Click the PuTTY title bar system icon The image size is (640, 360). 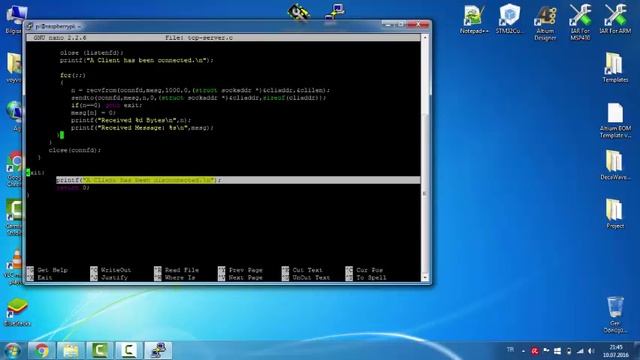click(29, 26)
